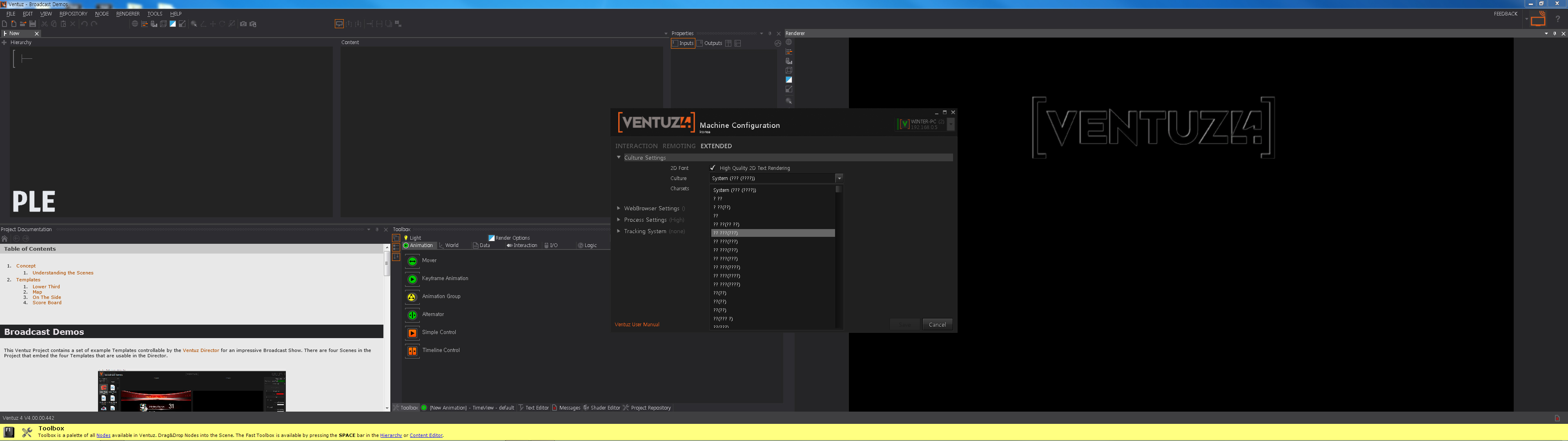Uncheck High Quality 2D Text Rendering
This screenshot has width=1568, height=441.
[713, 167]
